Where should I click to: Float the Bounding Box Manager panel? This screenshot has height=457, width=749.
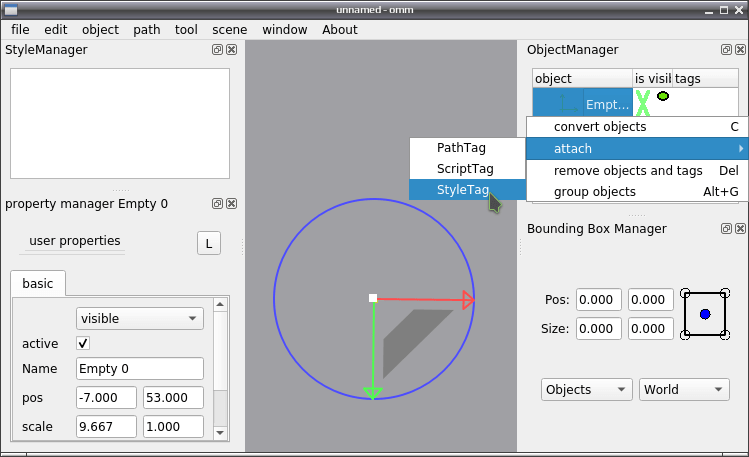(726, 229)
